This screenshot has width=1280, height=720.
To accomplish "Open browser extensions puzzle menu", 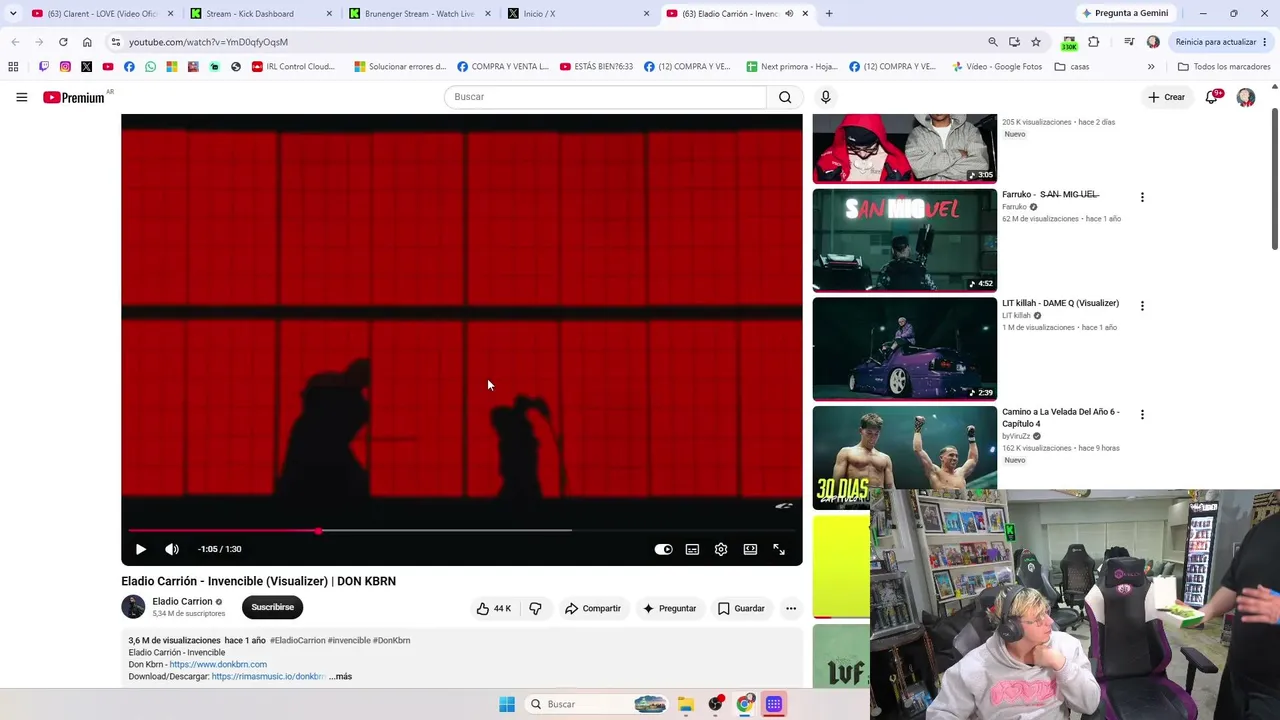I will pos(1094,42).
